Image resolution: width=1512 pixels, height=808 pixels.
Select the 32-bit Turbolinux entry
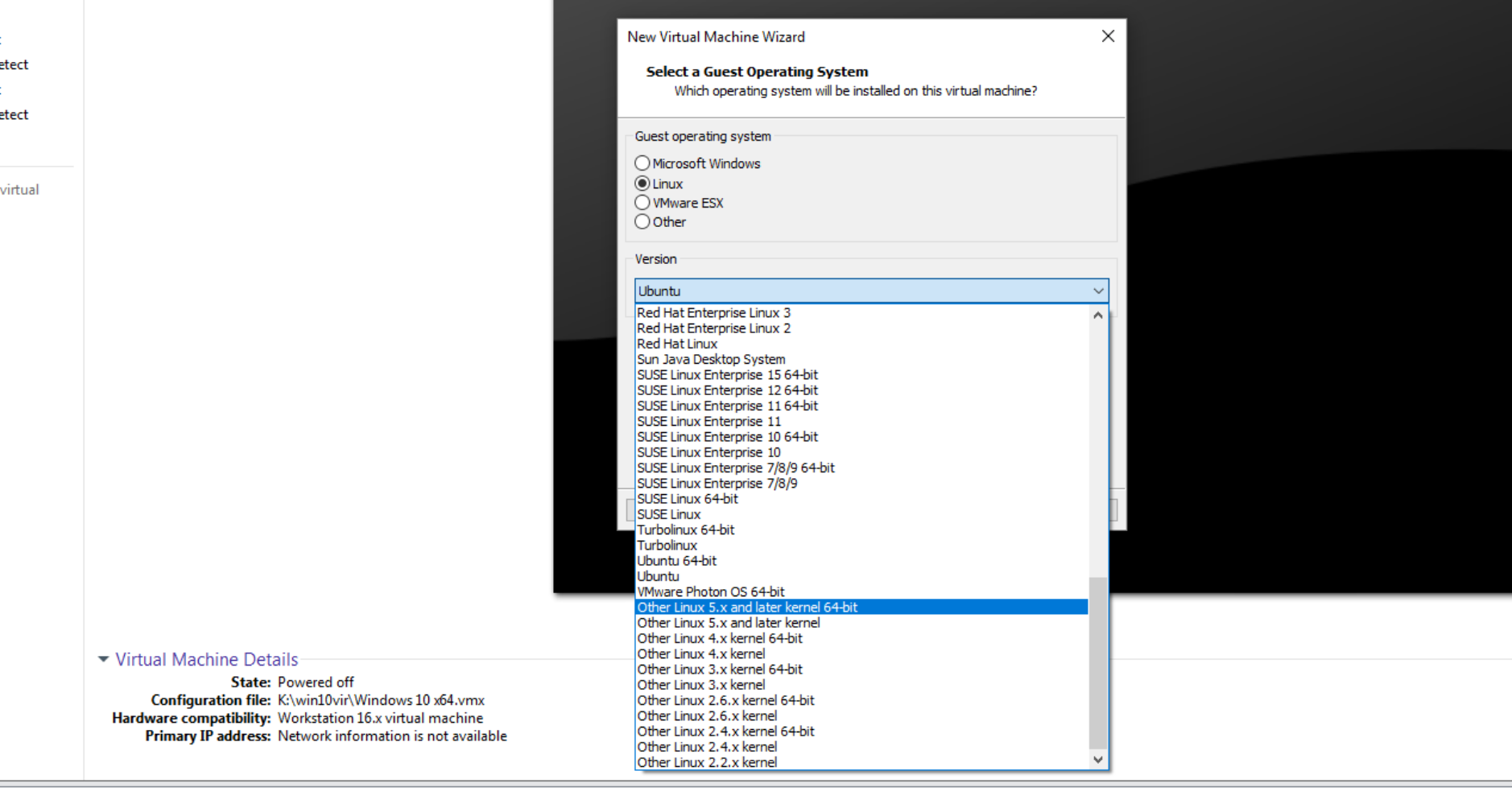tap(861, 546)
